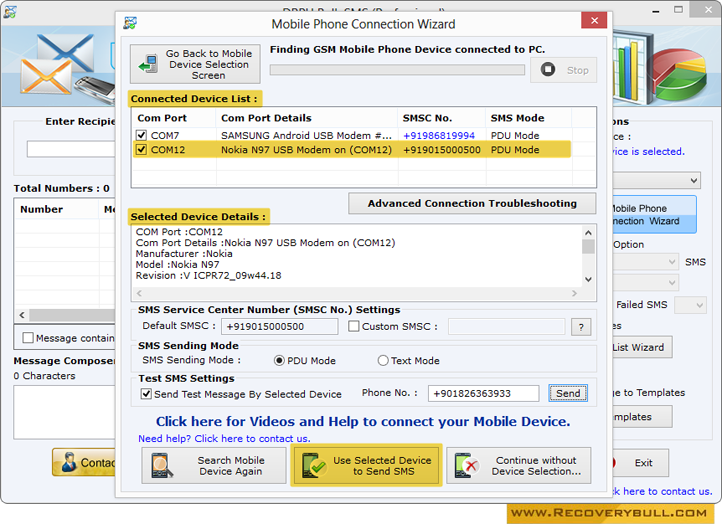The image size is (722, 524).
Task: Close the Mobile Phone Connection Wizard dialog
Action: [x=594, y=21]
